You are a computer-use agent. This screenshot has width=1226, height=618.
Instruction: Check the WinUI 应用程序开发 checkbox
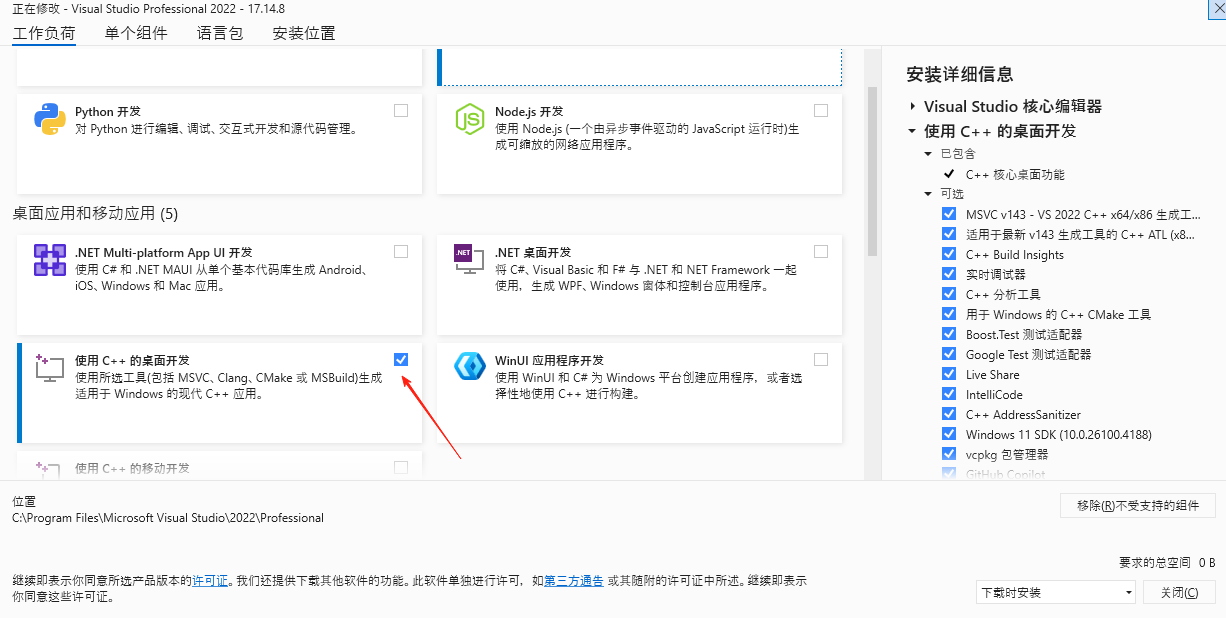click(x=821, y=359)
